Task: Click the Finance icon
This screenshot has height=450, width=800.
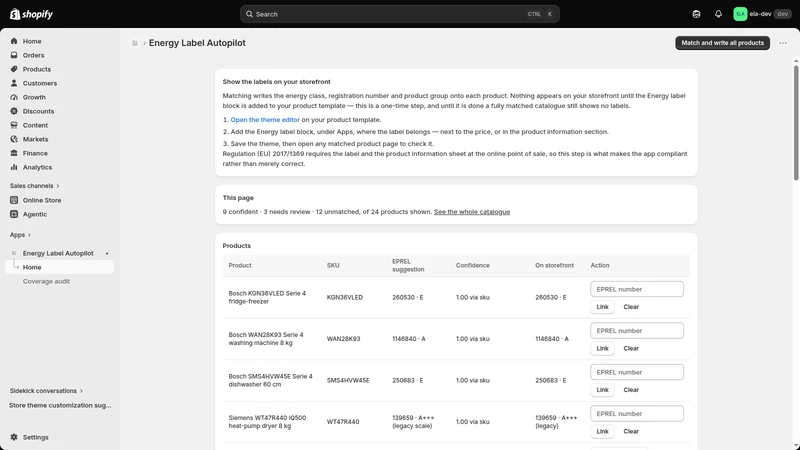Action: [x=14, y=153]
